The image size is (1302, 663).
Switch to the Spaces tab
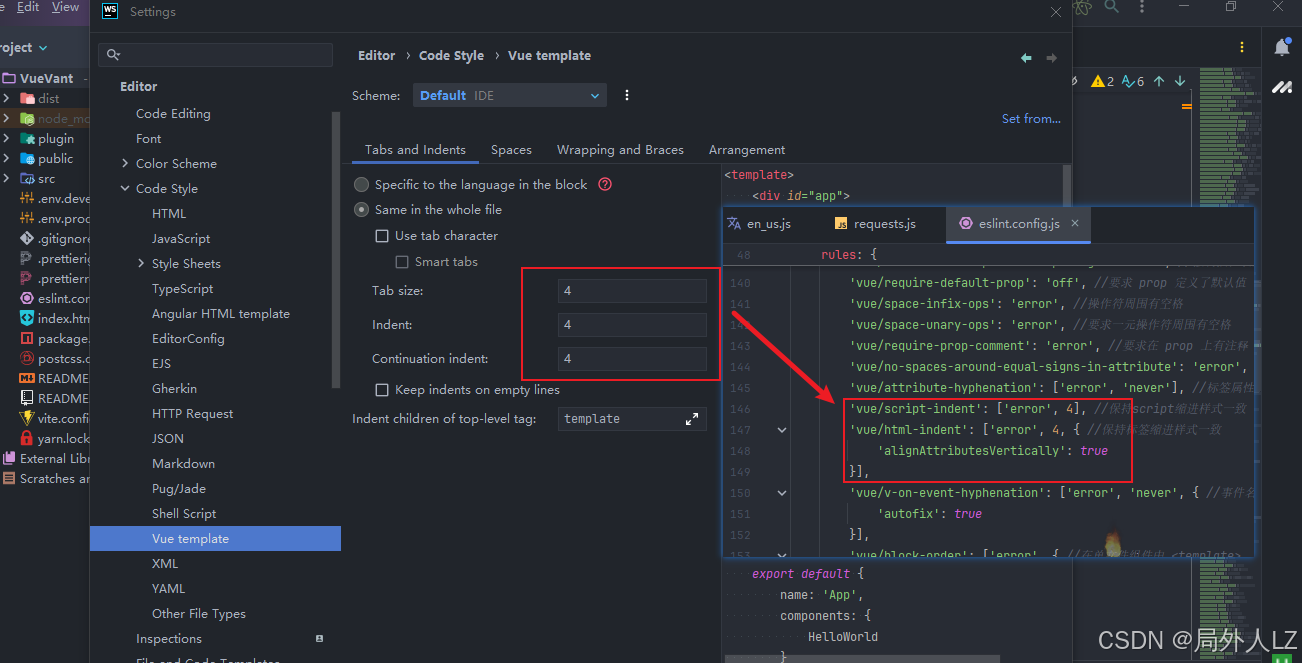tap(511, 150)
